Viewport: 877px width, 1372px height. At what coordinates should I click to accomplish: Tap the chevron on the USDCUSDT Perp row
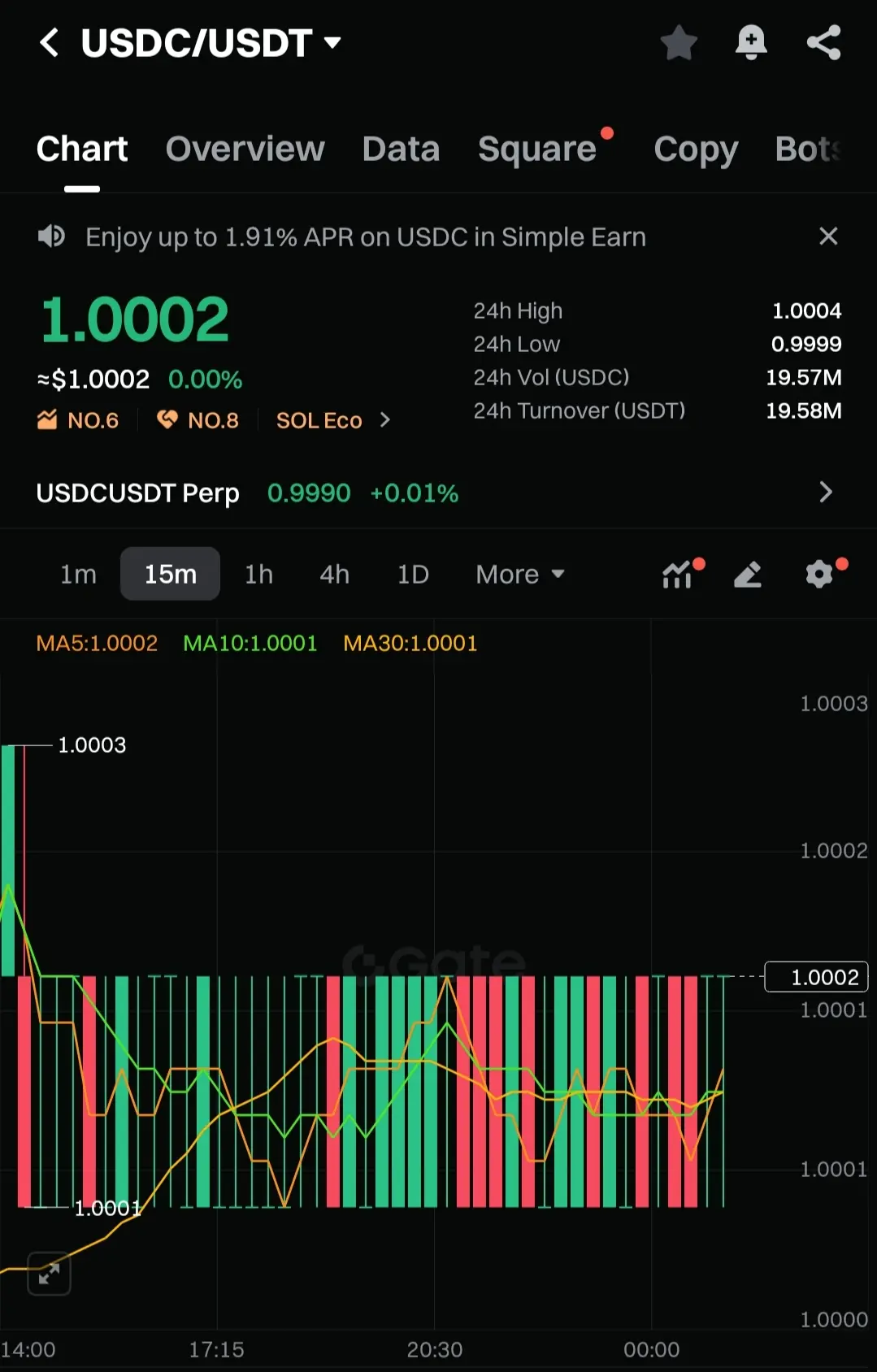(826, 492)
